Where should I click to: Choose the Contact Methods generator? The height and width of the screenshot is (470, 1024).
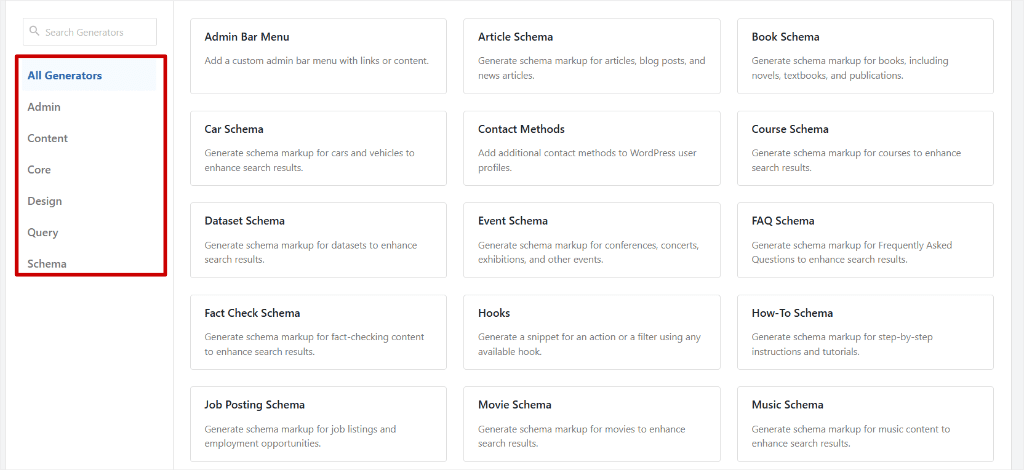coord(592,148)
